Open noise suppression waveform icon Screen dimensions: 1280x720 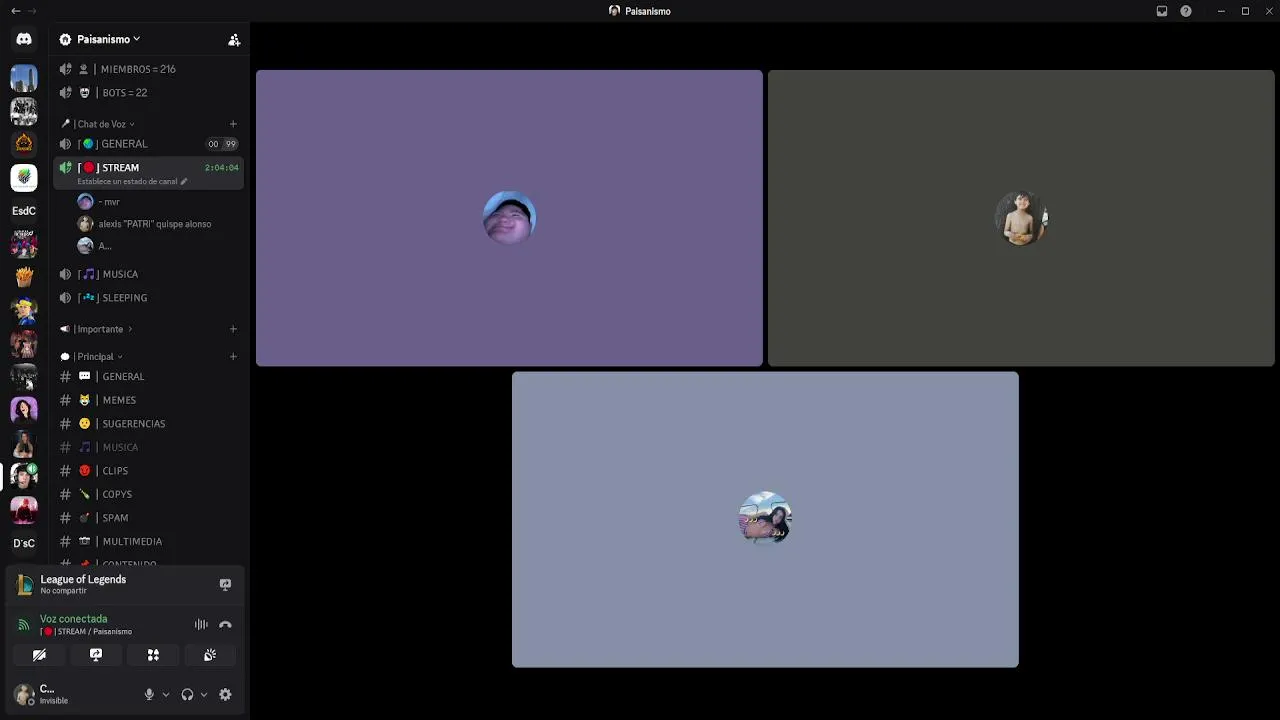click(201, 625)
